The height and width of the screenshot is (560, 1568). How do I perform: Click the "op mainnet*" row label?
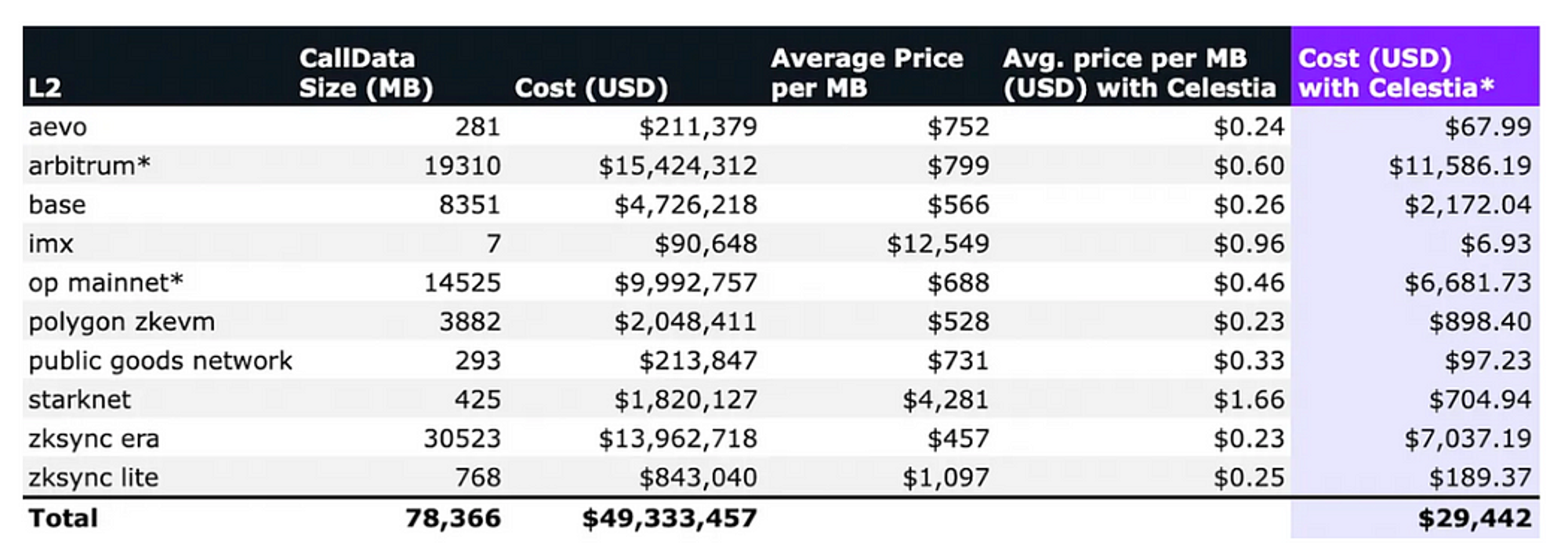tap(105, 282)
